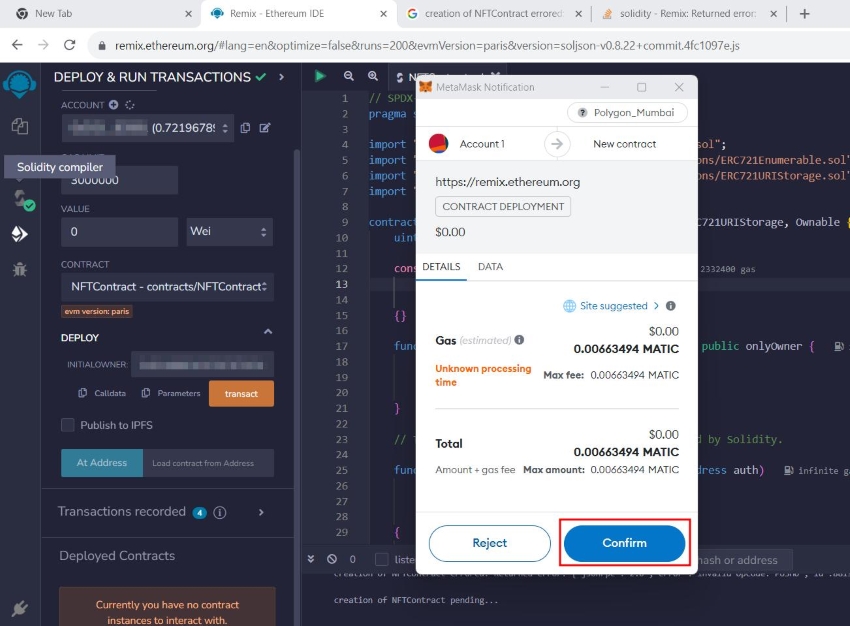
Task: Toggle listen on all transactions checkbox
Action: coord(382,559)
